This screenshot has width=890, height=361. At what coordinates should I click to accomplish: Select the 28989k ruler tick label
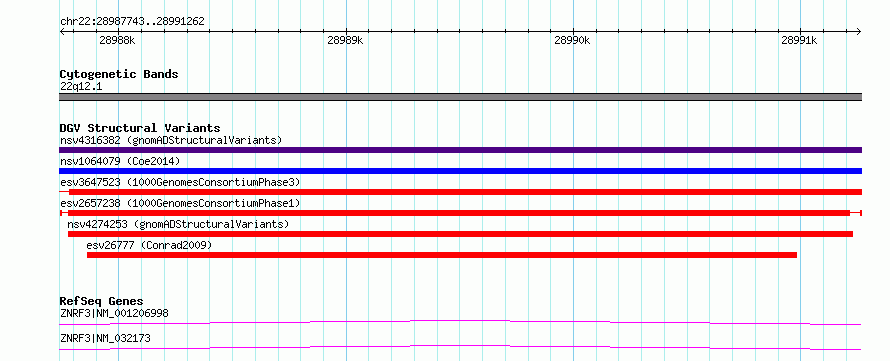point(345,40)
